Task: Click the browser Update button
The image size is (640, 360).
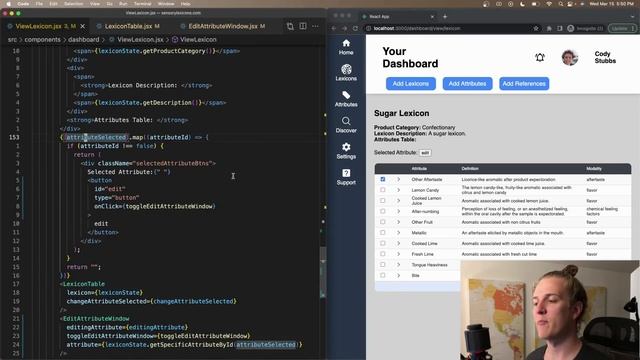Action: pos(622,28)
